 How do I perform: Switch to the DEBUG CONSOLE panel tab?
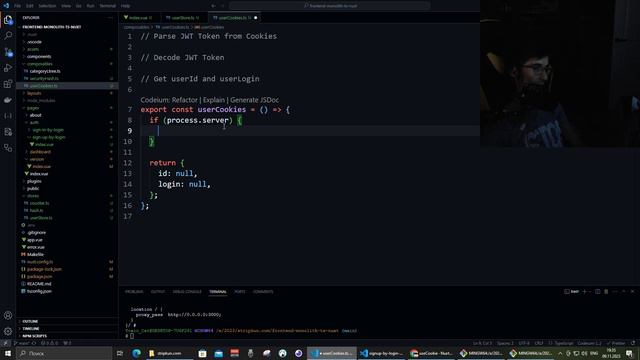pyautogui.click(x=187, y=291)
